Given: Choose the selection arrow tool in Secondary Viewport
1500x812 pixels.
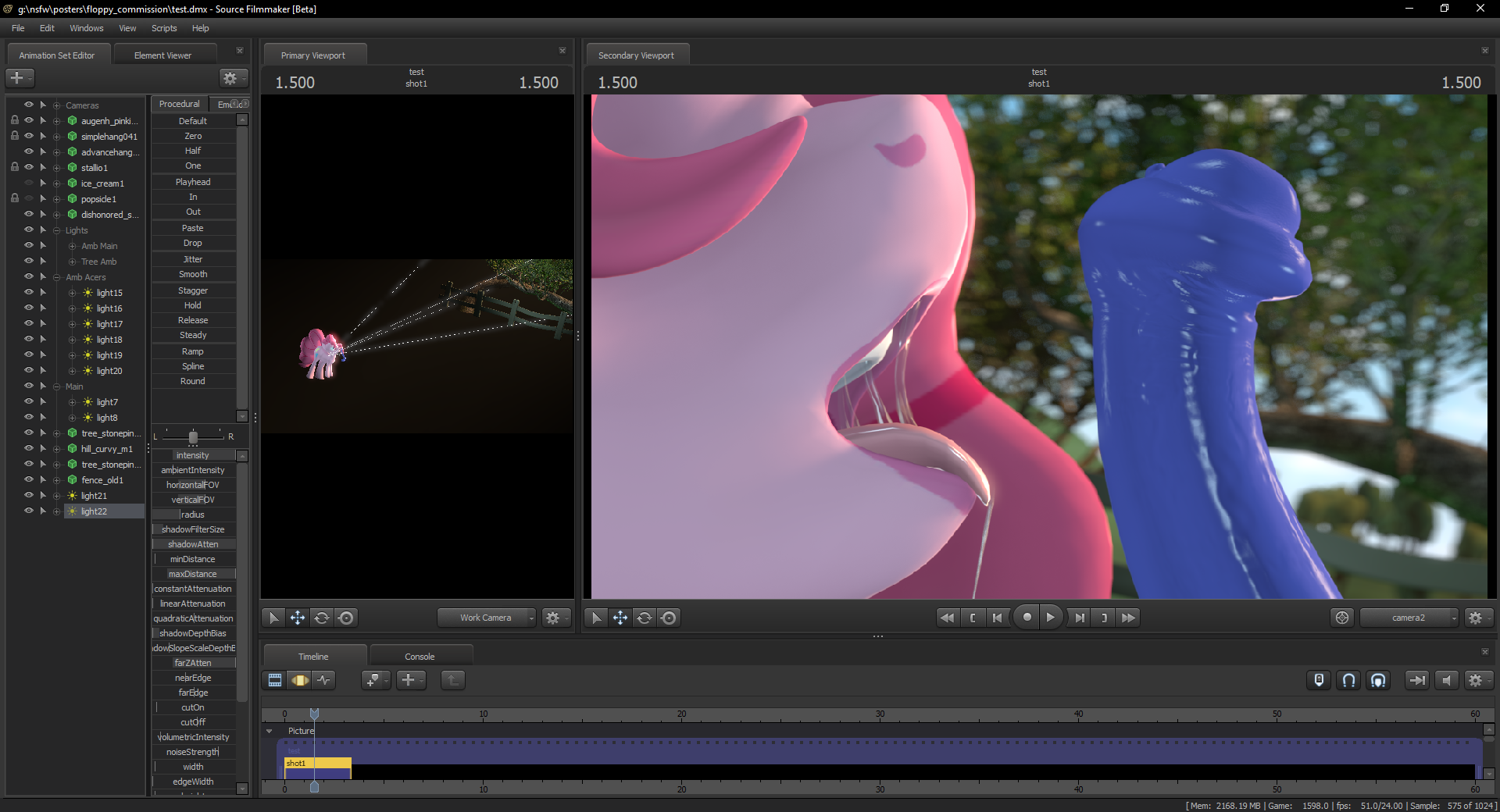Looking at the screenshot, I should [596, 618].
